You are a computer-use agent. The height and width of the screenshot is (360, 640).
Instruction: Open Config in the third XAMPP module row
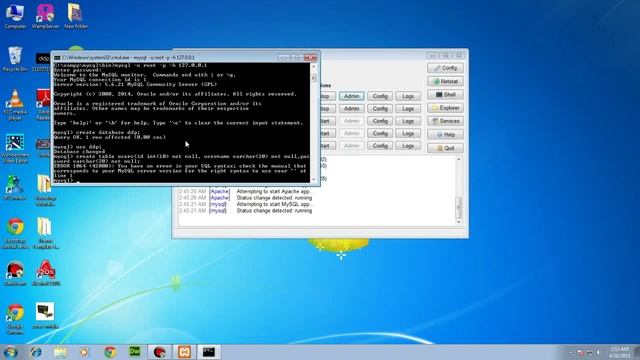tap(380, 121)
